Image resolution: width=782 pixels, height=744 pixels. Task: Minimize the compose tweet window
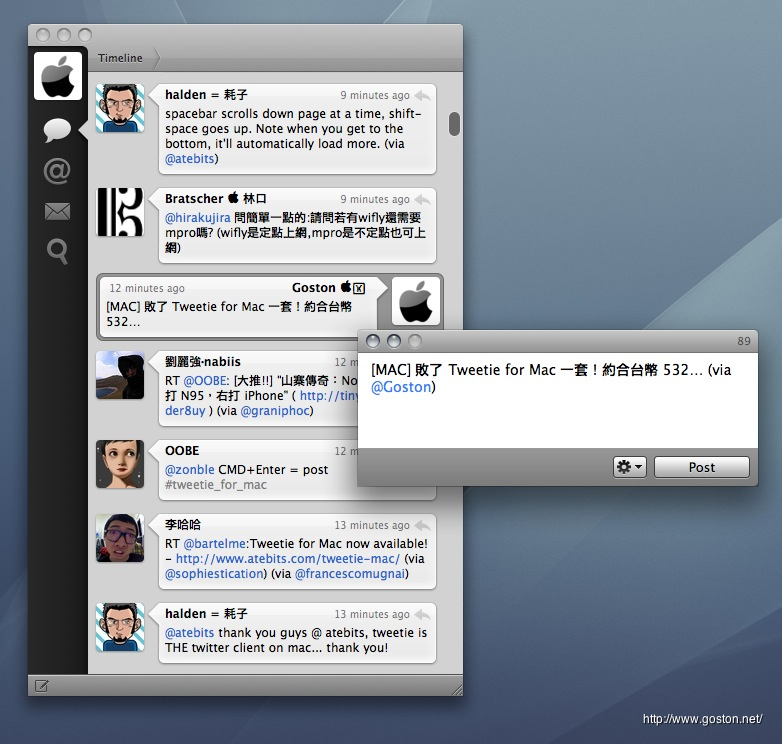(x=393, y=341)
